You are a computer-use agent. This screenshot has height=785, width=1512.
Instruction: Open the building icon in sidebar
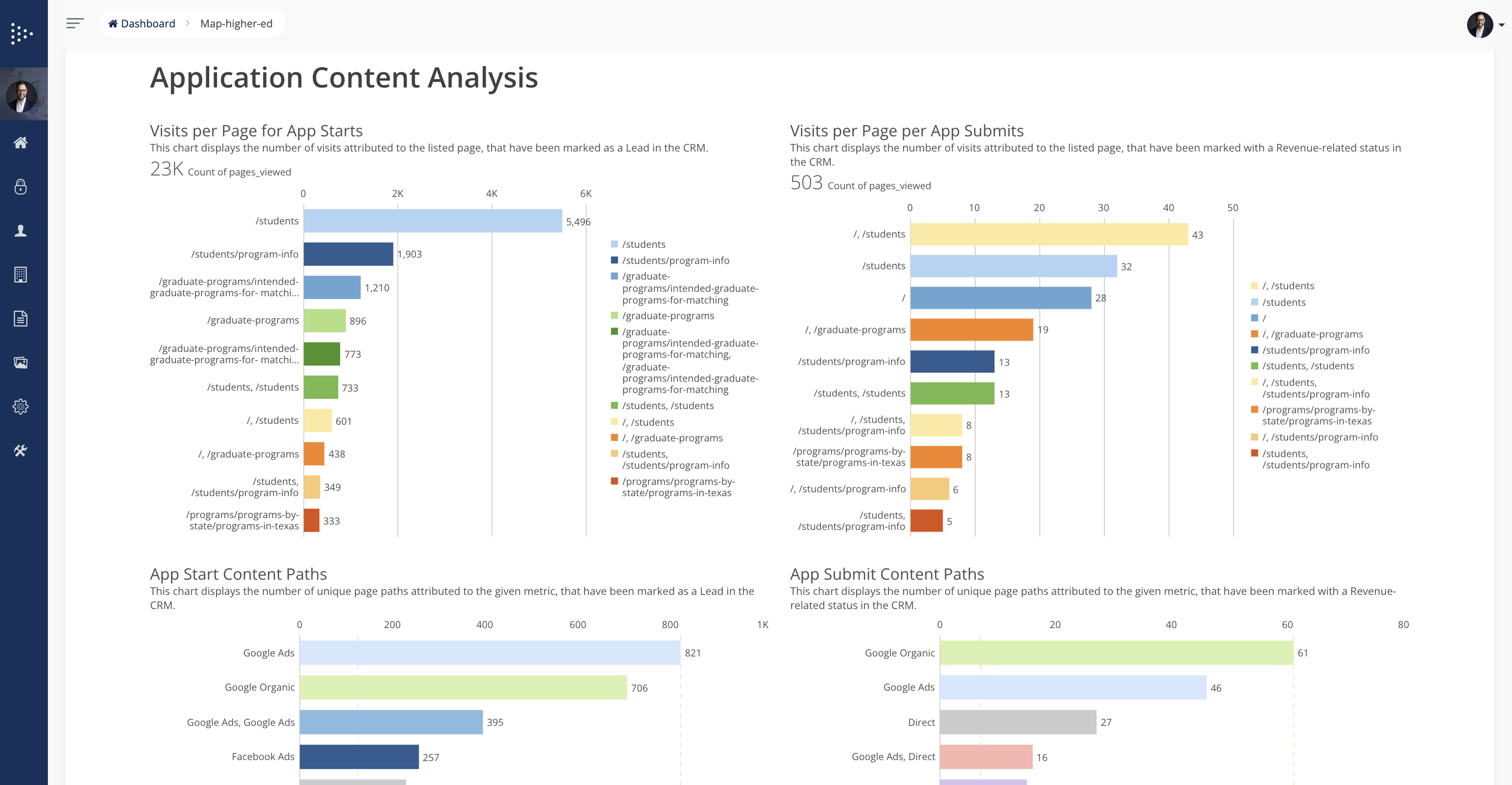coord(21,274)
